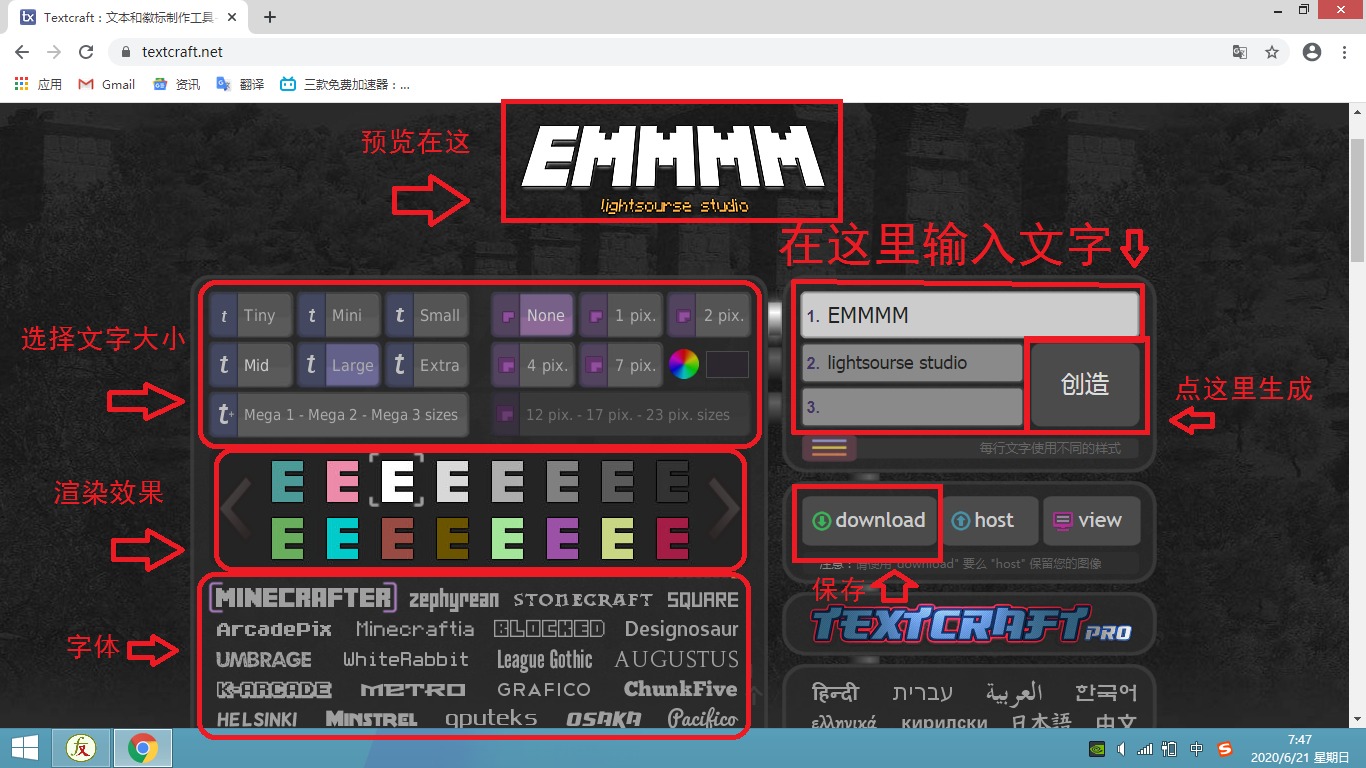This screenshot has width=1366, height=768.
Task: Click the host button
Action: tap(990, 520)
